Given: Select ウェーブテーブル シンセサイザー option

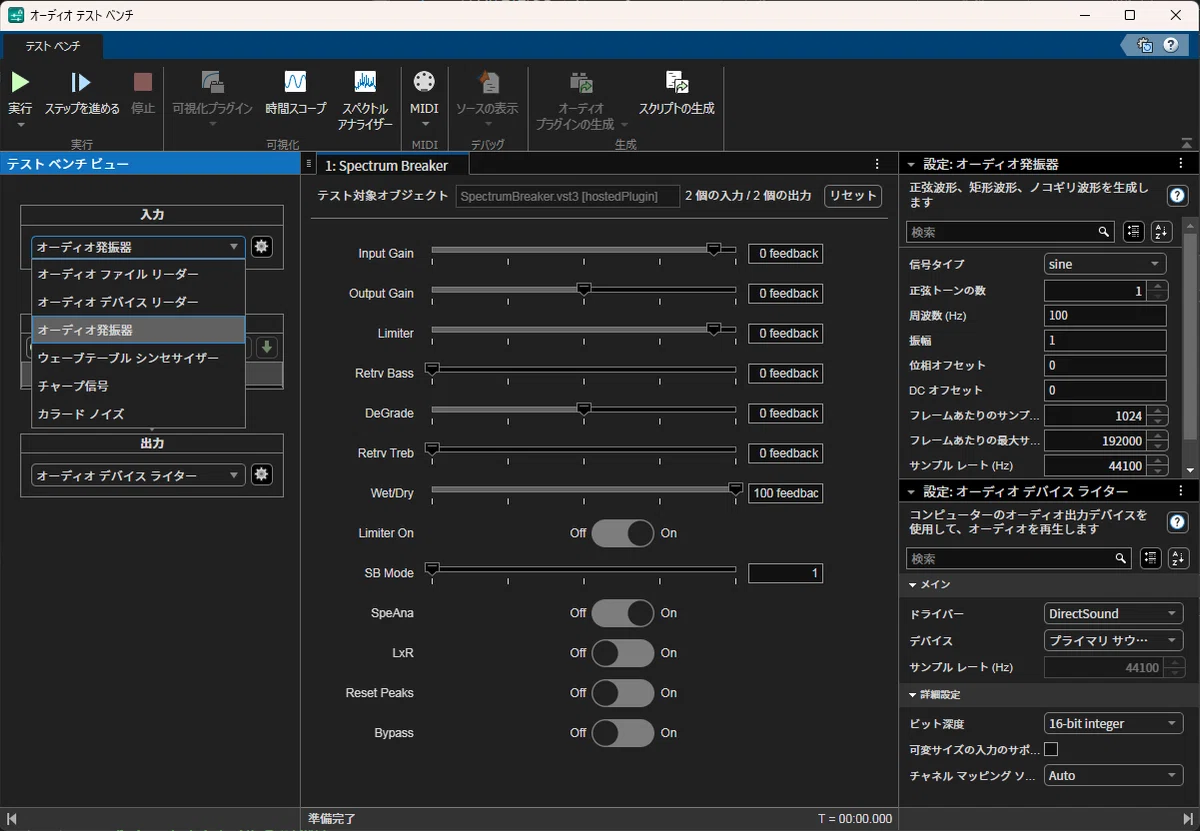Looking at the screenshot, I should (x=138, y=357).
